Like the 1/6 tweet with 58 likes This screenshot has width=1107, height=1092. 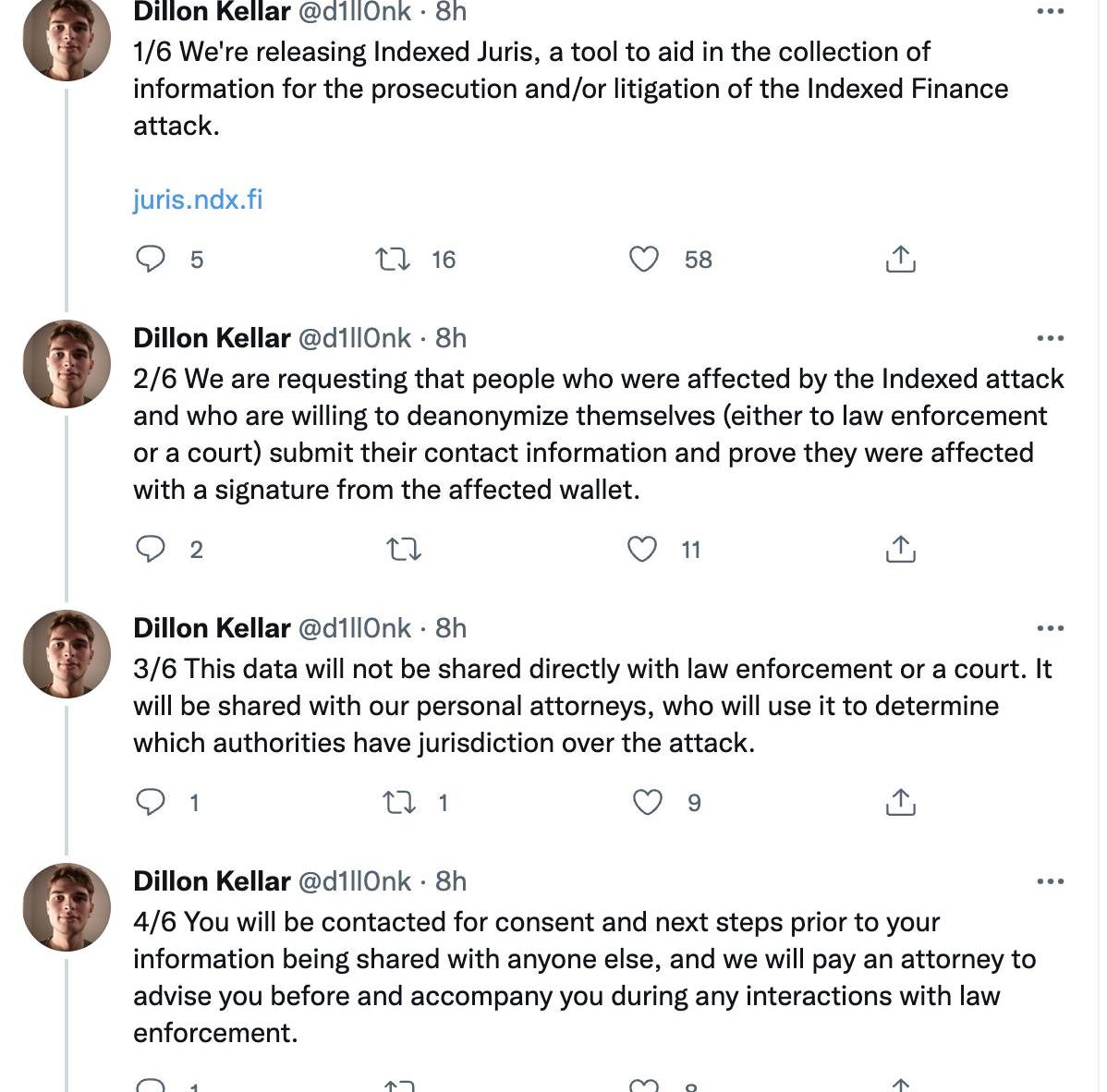pyautogui.click(x=644, y=260)
